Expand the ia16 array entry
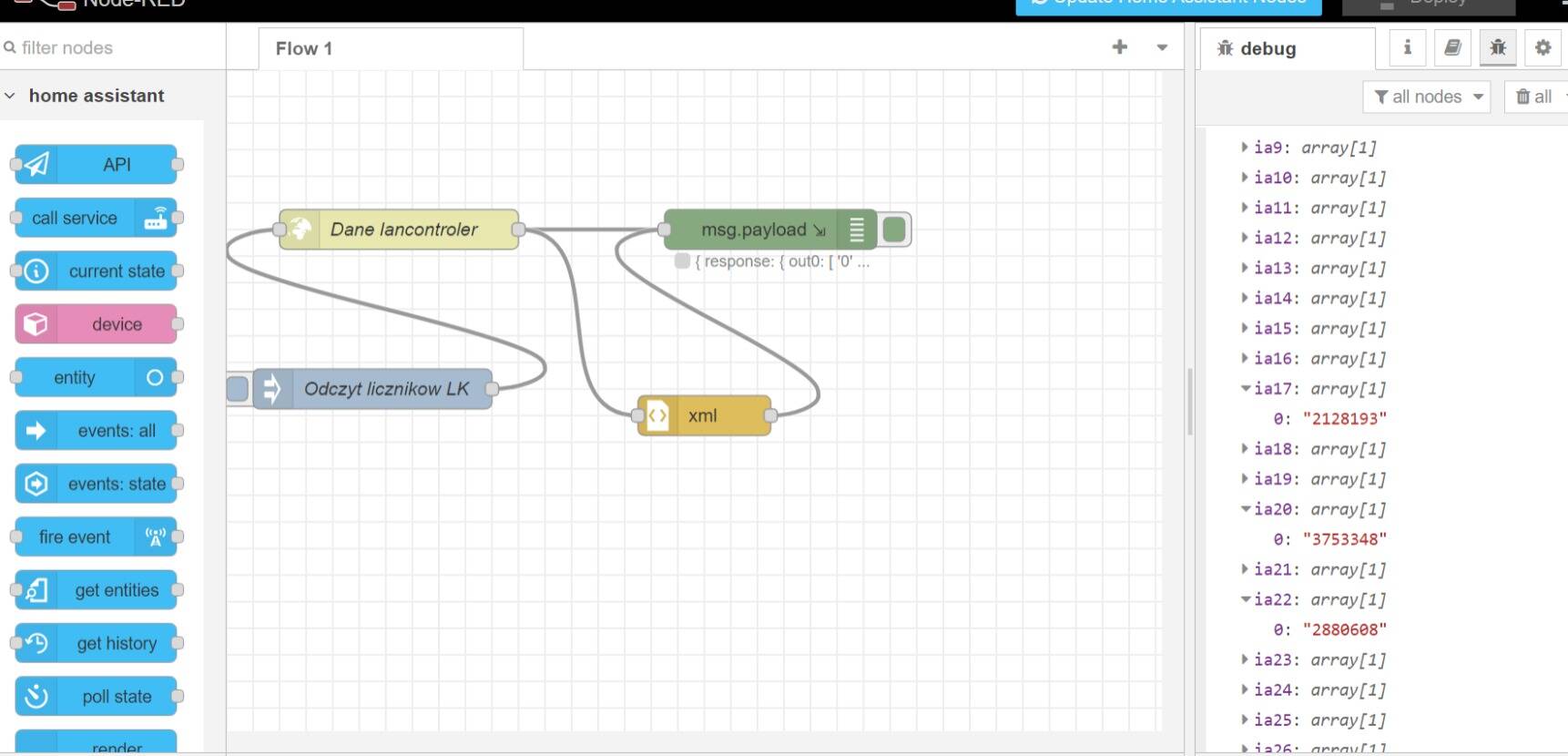The width and height of the screenshot is (1568, 756). coord(1245,358)
